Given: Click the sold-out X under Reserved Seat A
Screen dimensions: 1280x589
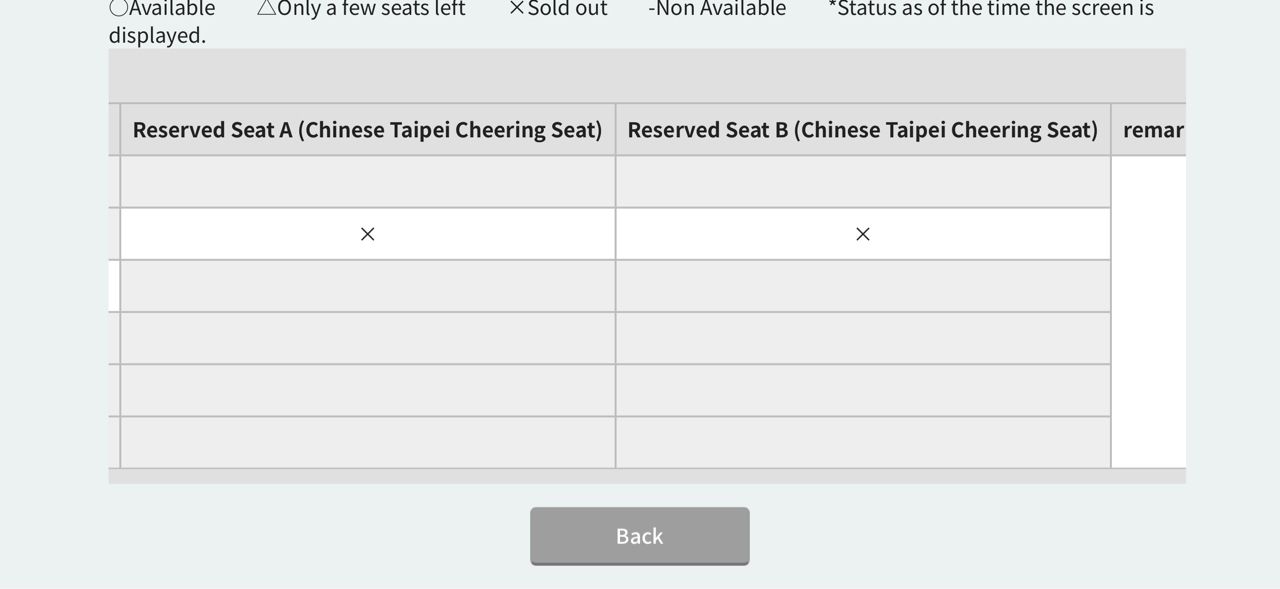Looking at the screenshot, I should click(368, 234).
